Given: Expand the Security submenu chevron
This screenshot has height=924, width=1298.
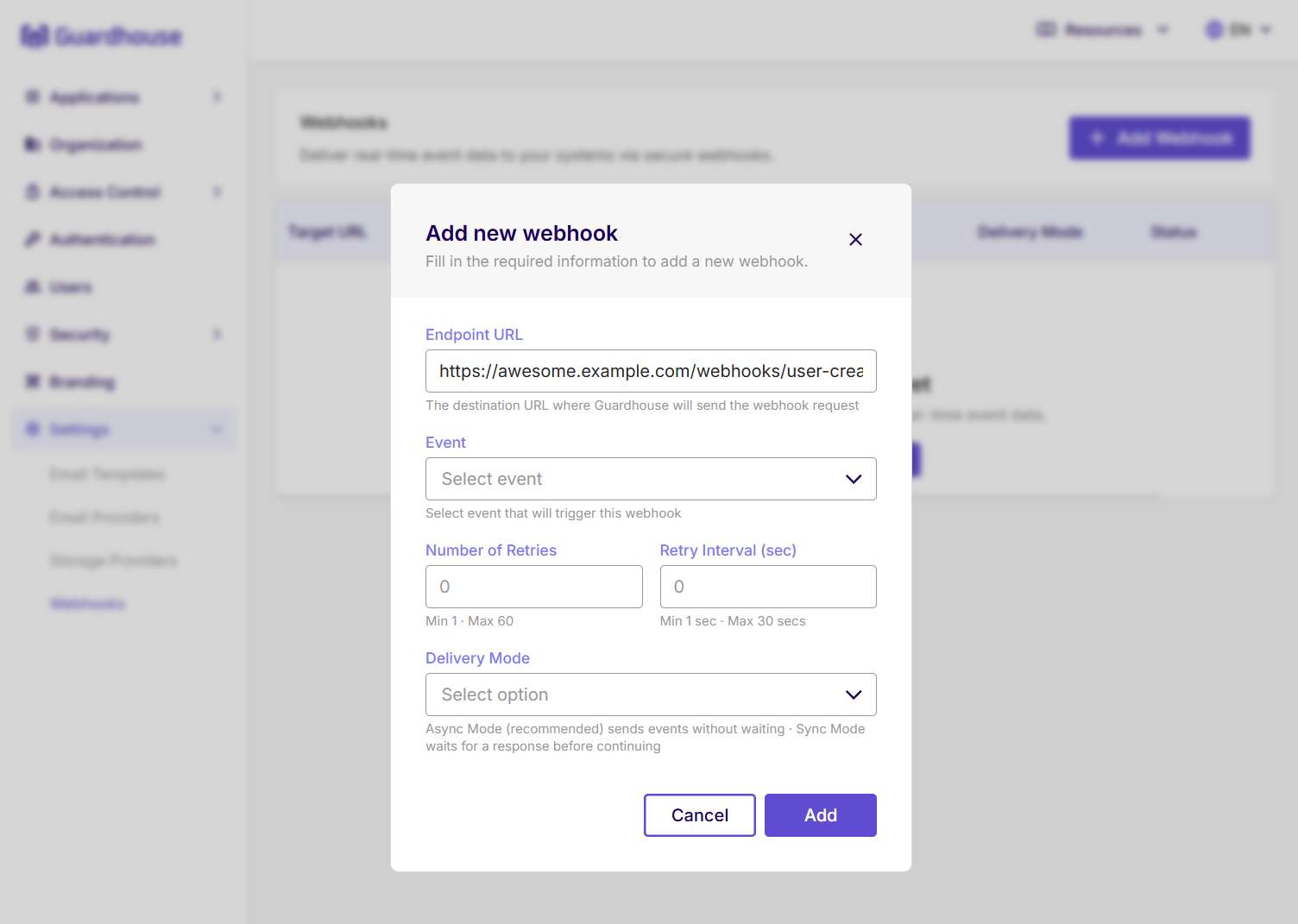Looking at the screenshot, I should (217, 334).
